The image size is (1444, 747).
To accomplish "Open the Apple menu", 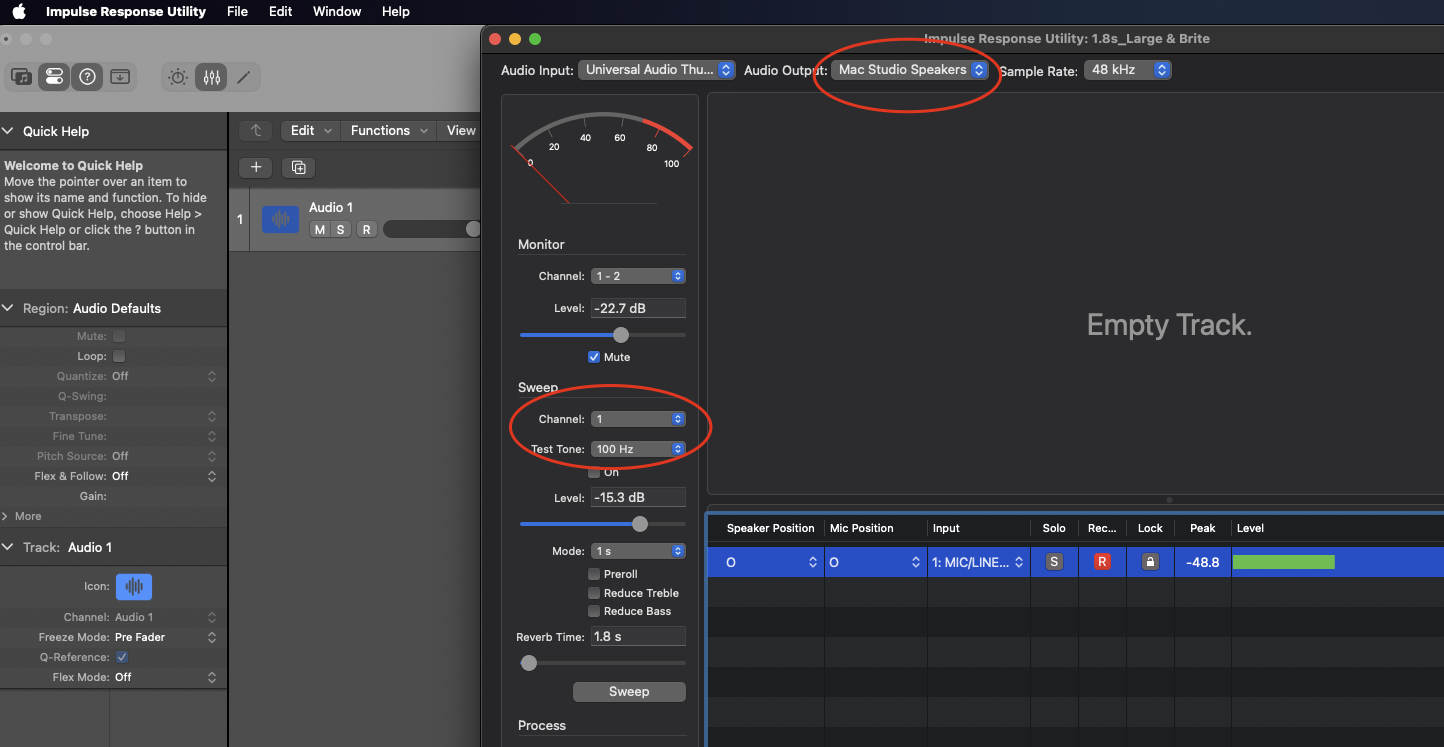I will coord(19,12).
